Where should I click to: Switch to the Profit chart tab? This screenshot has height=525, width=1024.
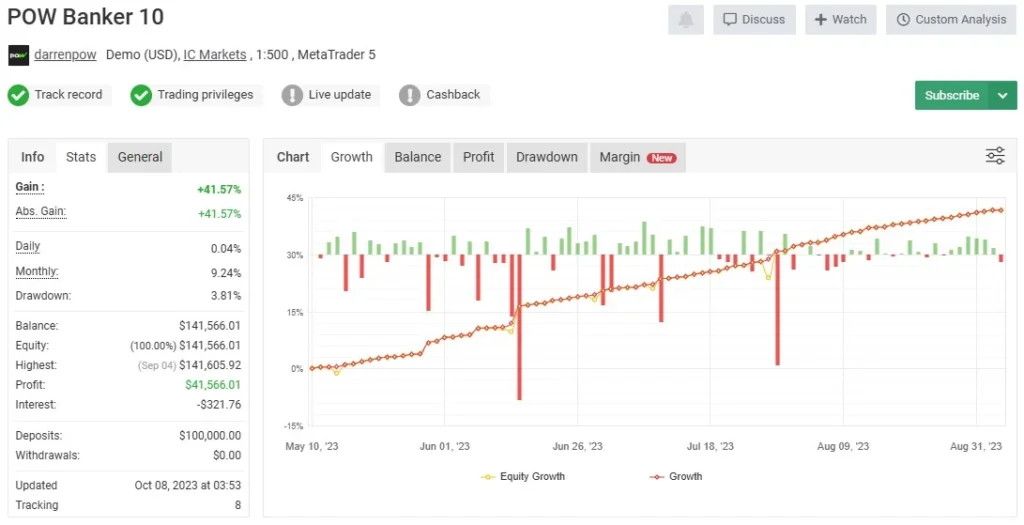479,157
